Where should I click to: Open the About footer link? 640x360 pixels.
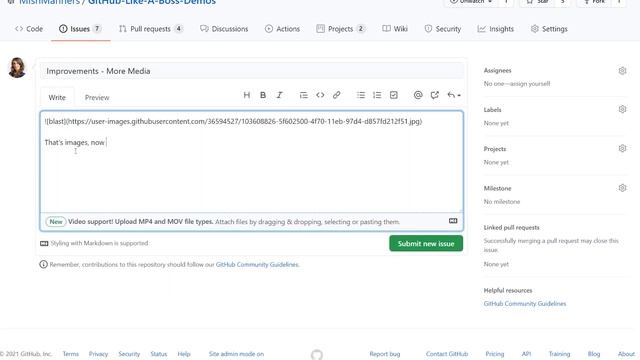[x=626, y=354]
